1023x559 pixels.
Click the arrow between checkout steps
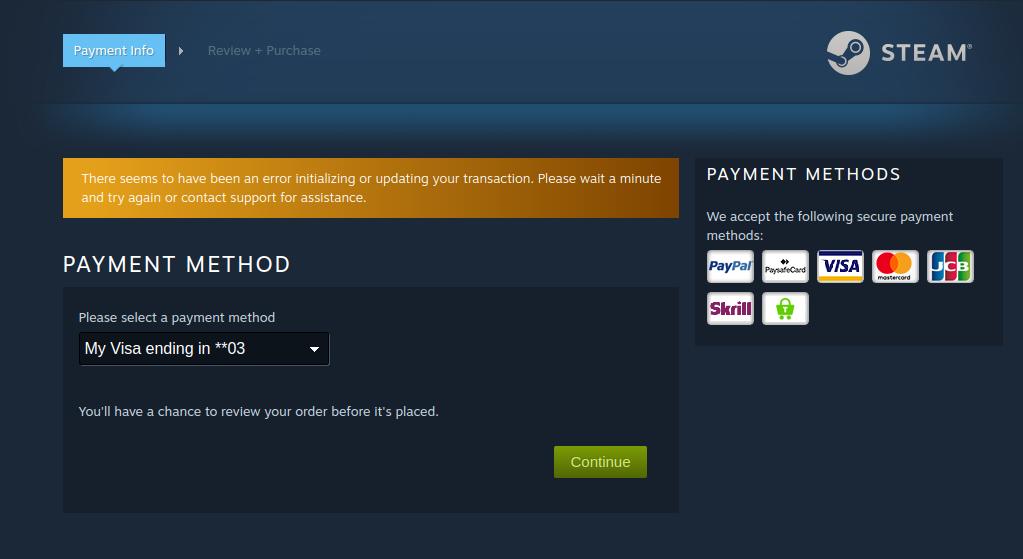pos(181,51)
